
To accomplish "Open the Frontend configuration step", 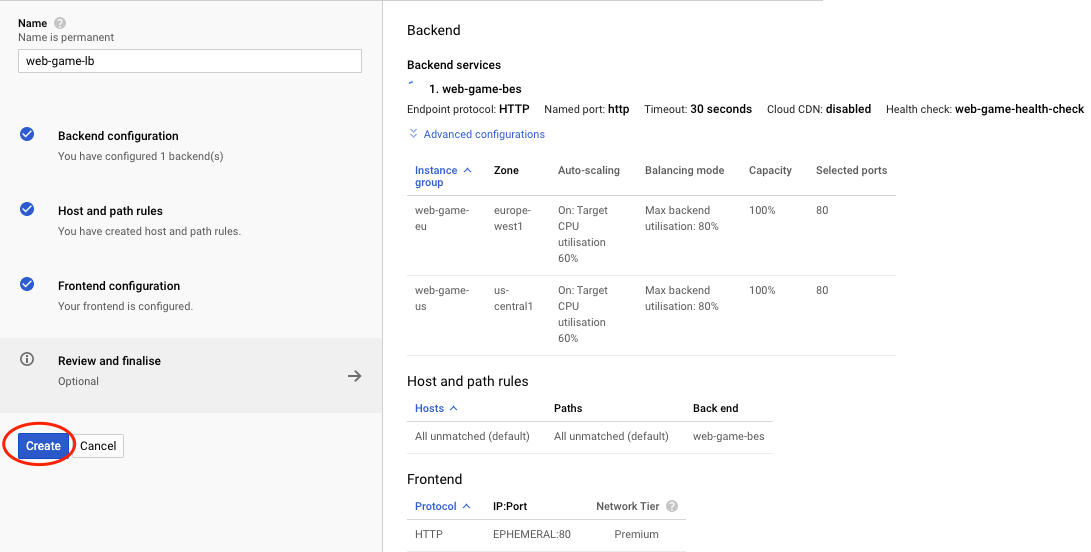I will [119, 286].
